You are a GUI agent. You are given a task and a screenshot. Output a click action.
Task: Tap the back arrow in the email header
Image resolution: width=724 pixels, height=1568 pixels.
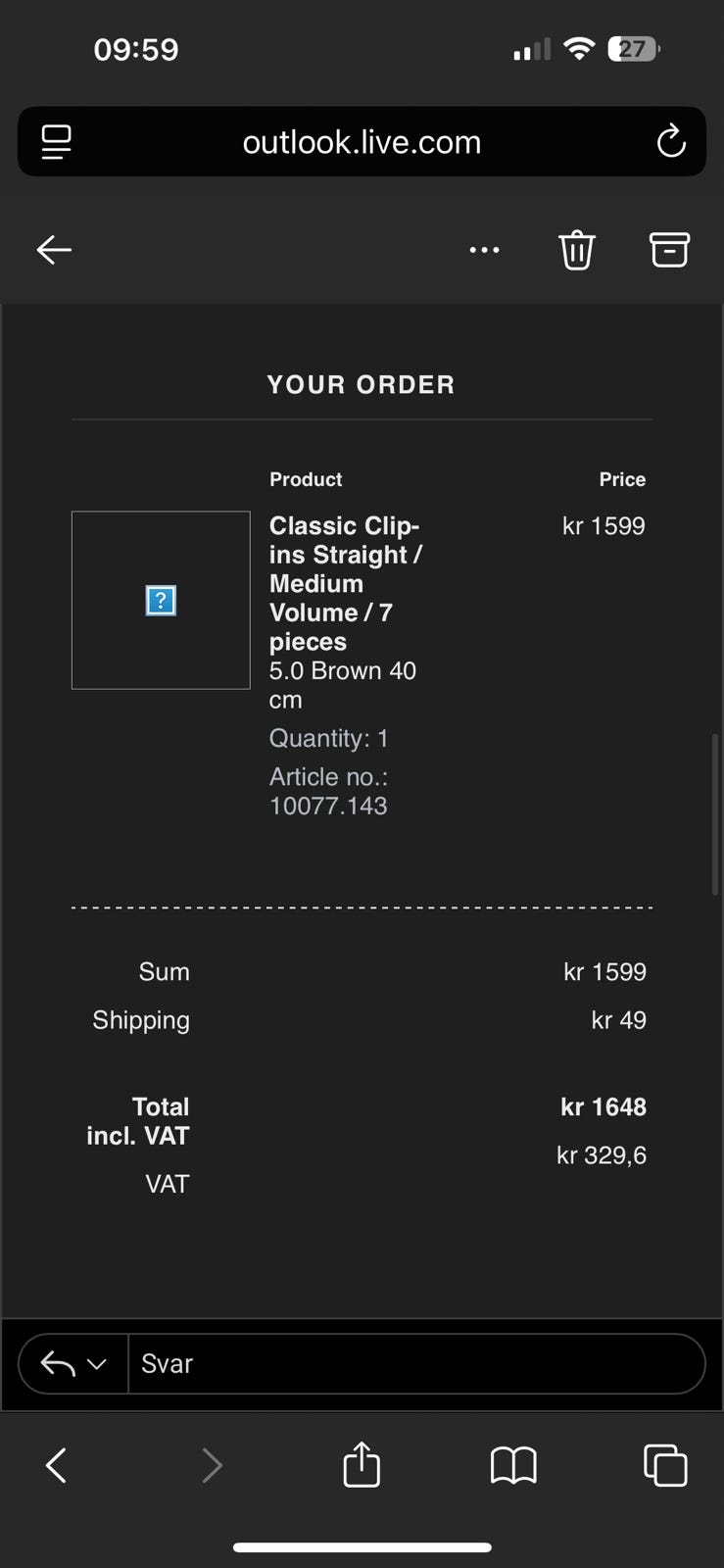point(54,250)
